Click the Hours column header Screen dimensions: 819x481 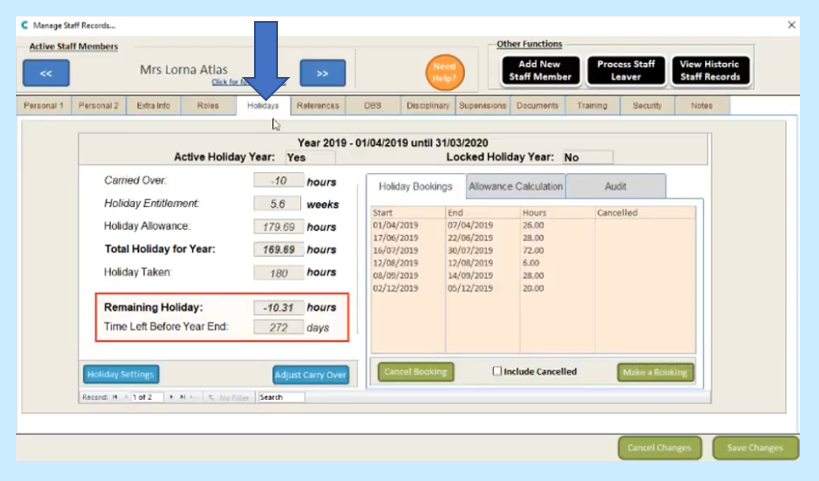tap(558, 213)
